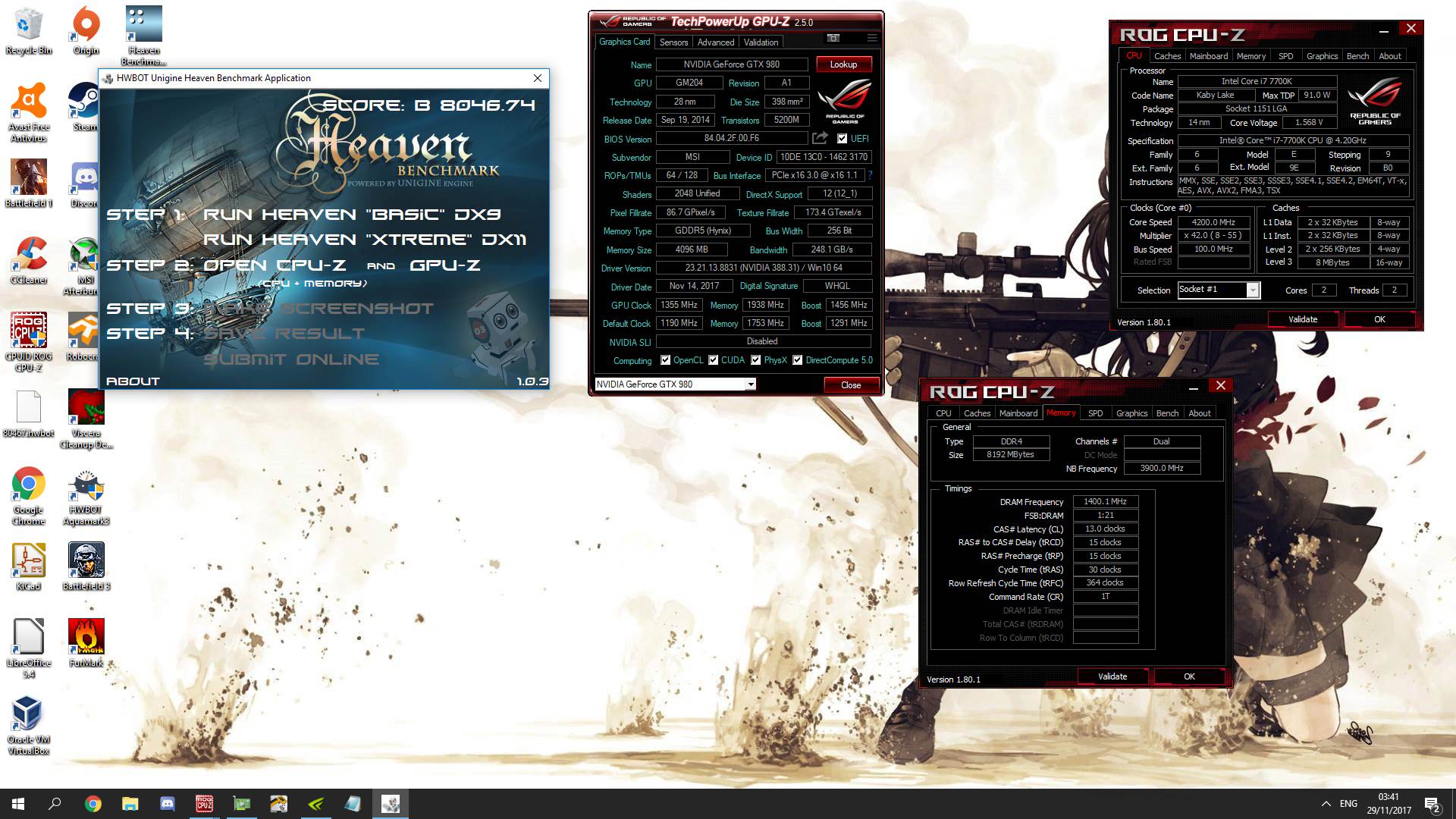
Task: Open HWBOT Aquamark3 desktop icon
Action: coord(86,496)
